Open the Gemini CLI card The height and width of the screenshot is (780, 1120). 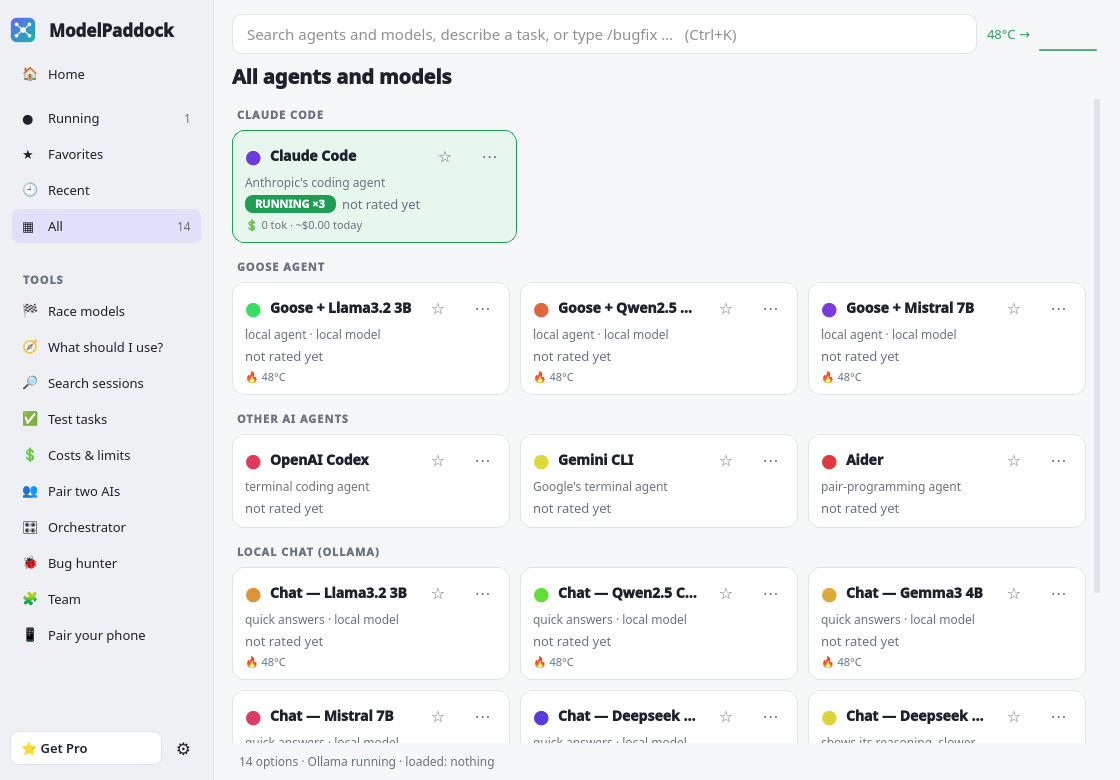click(x=659, y=481)
